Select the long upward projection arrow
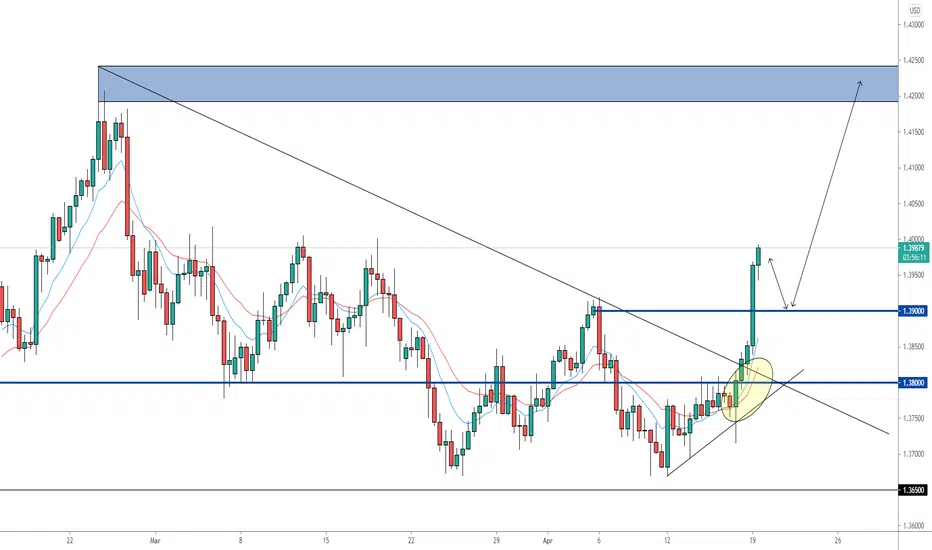 826,194
